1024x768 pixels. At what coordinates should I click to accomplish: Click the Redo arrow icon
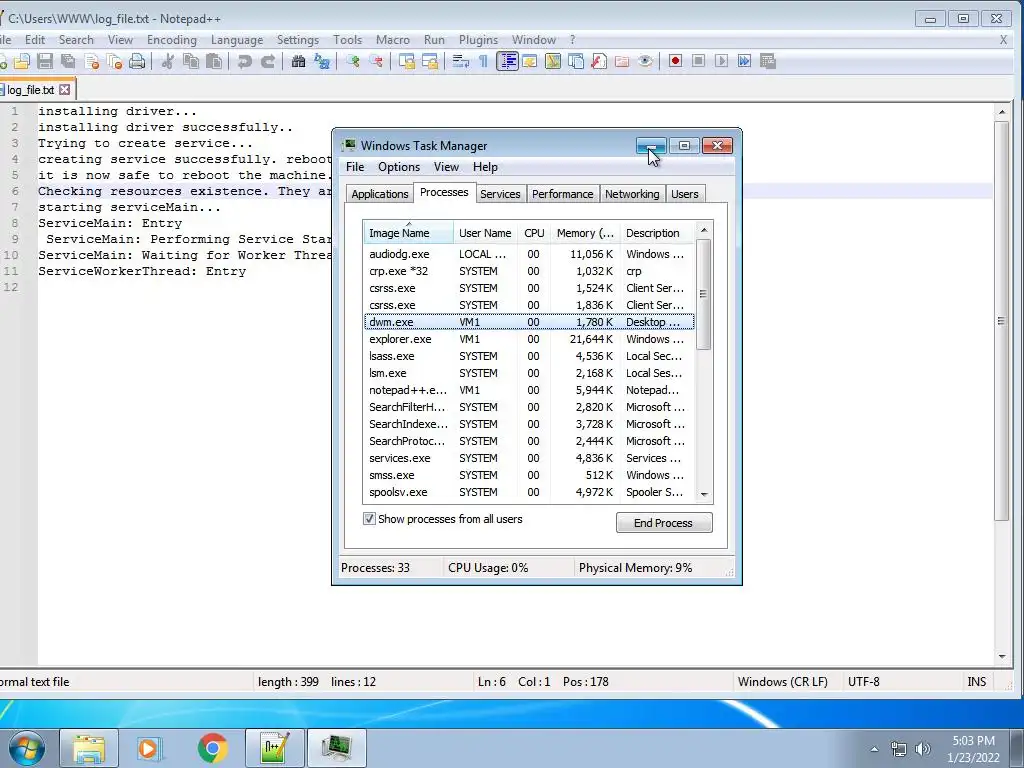268,61
